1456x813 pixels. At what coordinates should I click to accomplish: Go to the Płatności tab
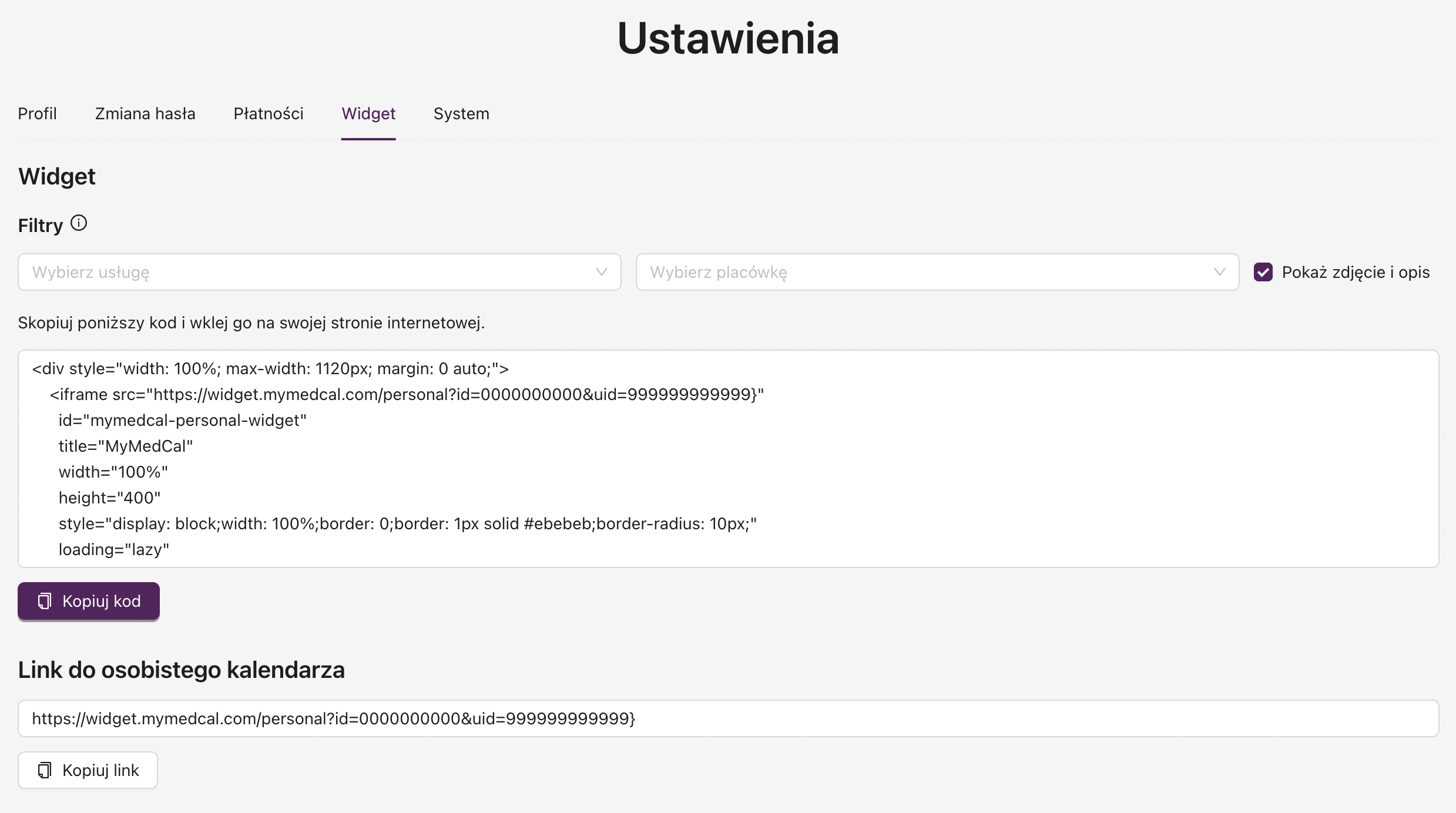pyautogui.click(x=269, y=113)
